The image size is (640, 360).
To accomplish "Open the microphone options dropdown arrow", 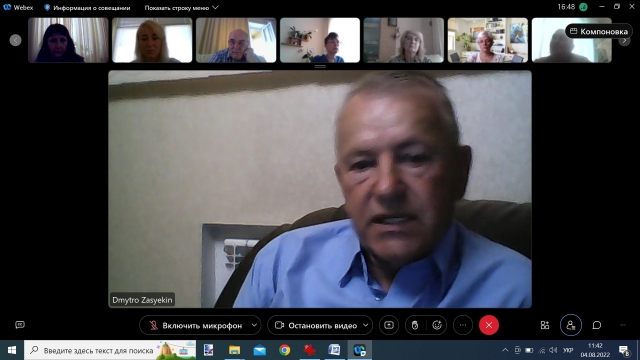I will tap(254, 325).
